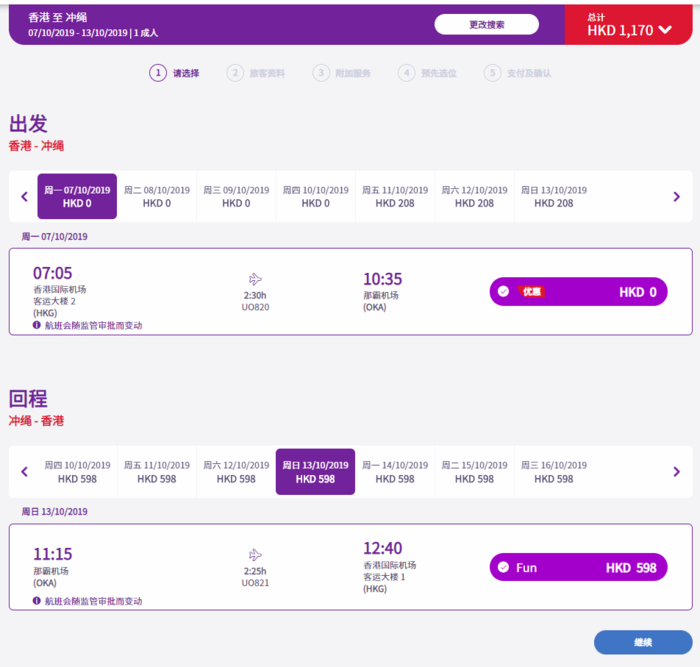The image size is (700, 667).
Task: Choose outbound date 周二 08/10/2019
Action: tap(156, 196)
